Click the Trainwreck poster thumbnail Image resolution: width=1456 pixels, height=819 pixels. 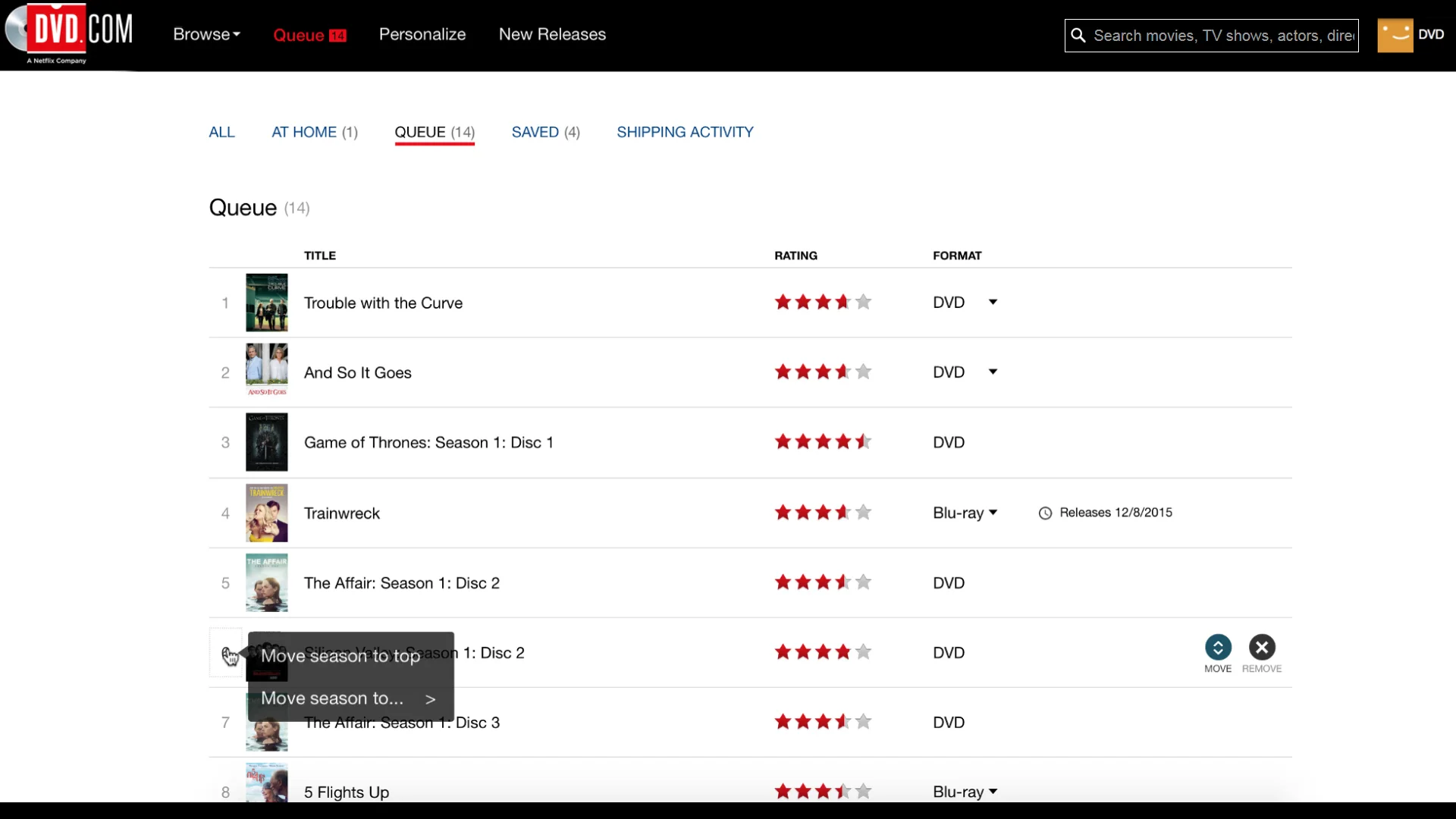(267, 513)
